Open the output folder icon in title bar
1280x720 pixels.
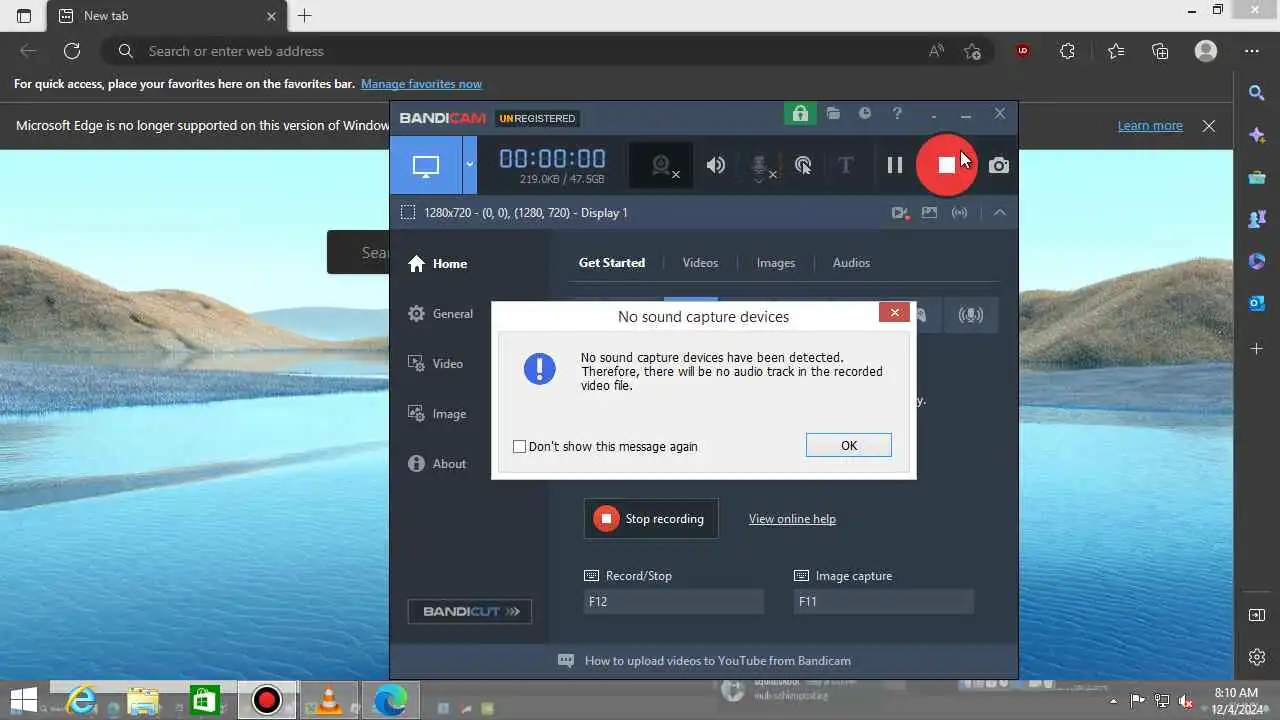pyautogui.click(x=833, y=114)
